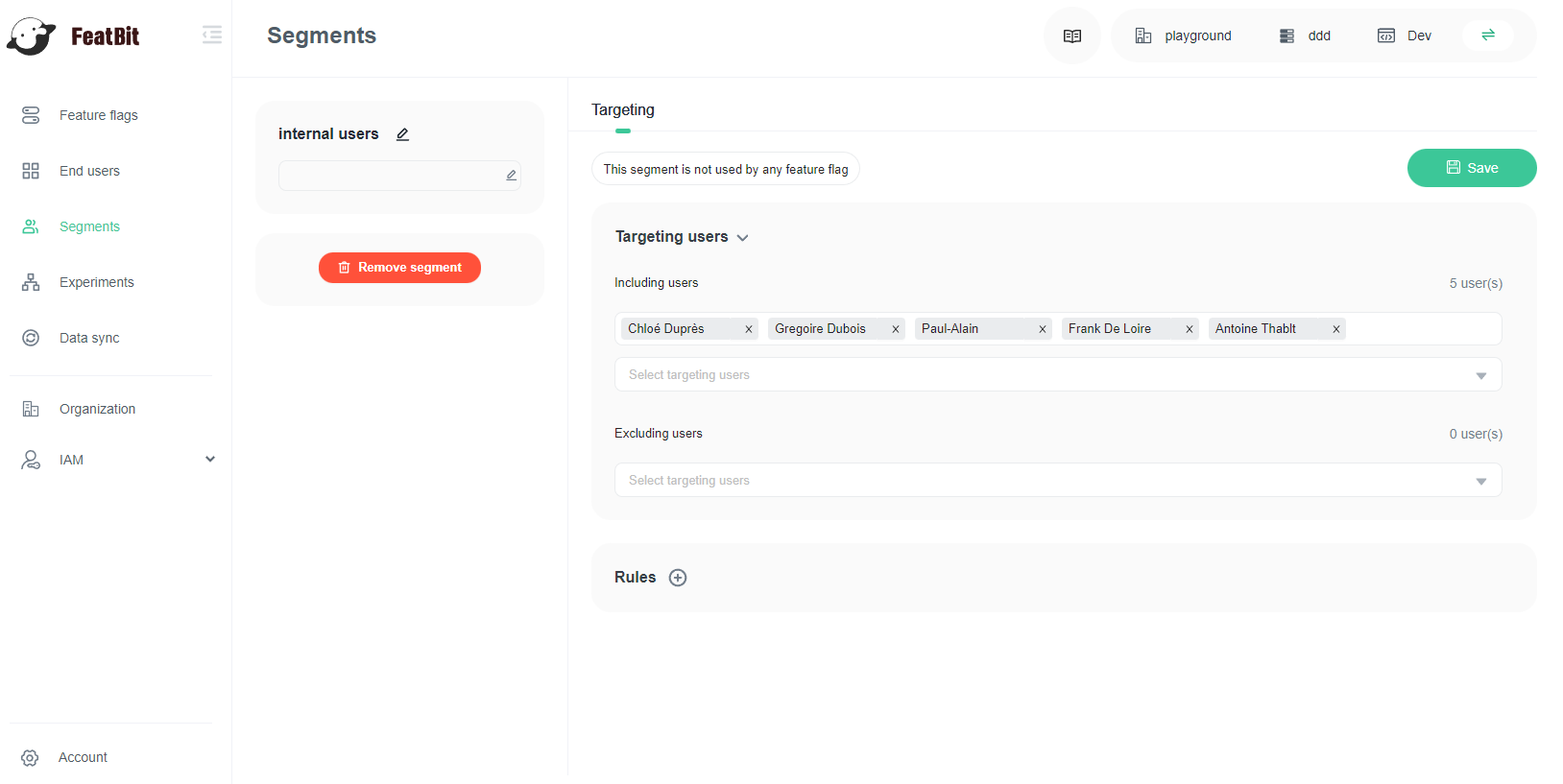The height and width of the screenshot is (784, 1563).
Task: Remove Gregoire Dubois from included users
Action: pos(896,329)
